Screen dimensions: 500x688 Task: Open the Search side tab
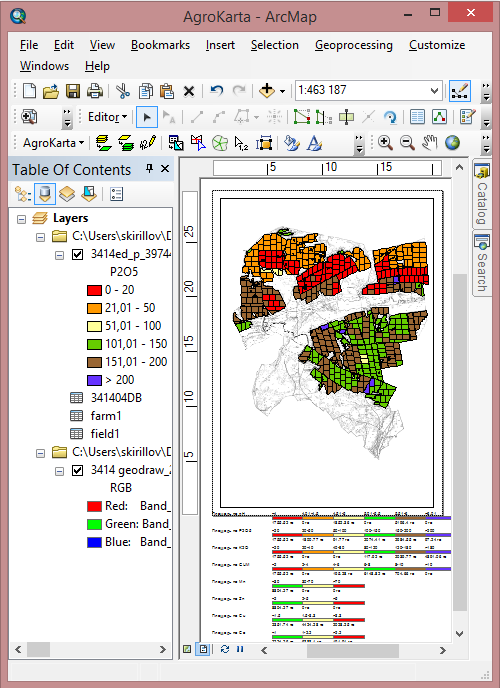click(x=482, y=265)
